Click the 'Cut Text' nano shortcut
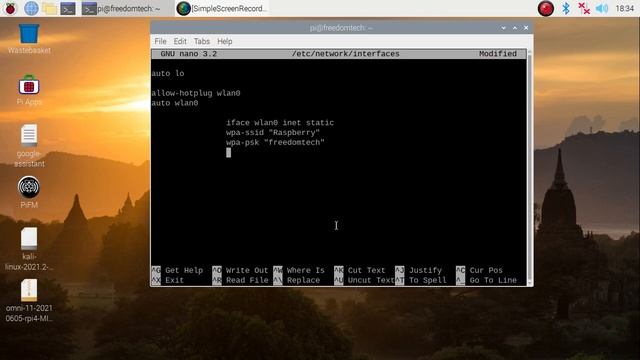640x360 pixels. point(360,270)
